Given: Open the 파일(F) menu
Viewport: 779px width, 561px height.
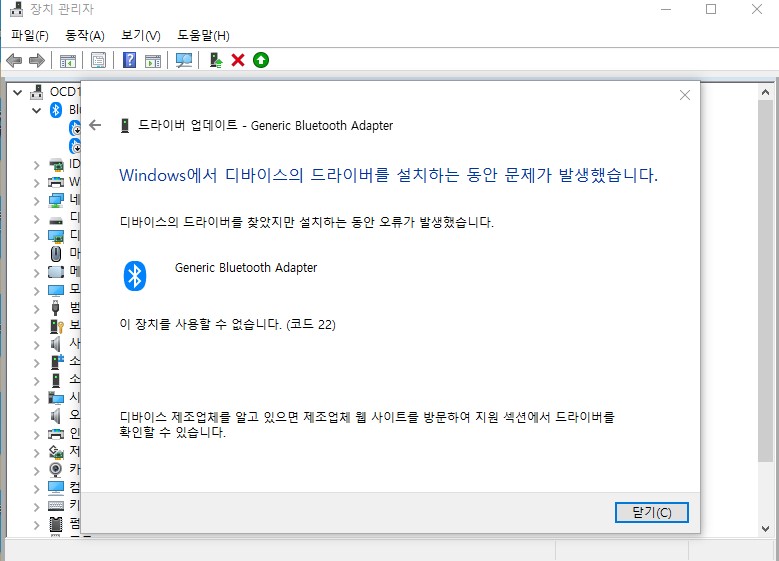Looking at the screenshot, I should point(30,36).
